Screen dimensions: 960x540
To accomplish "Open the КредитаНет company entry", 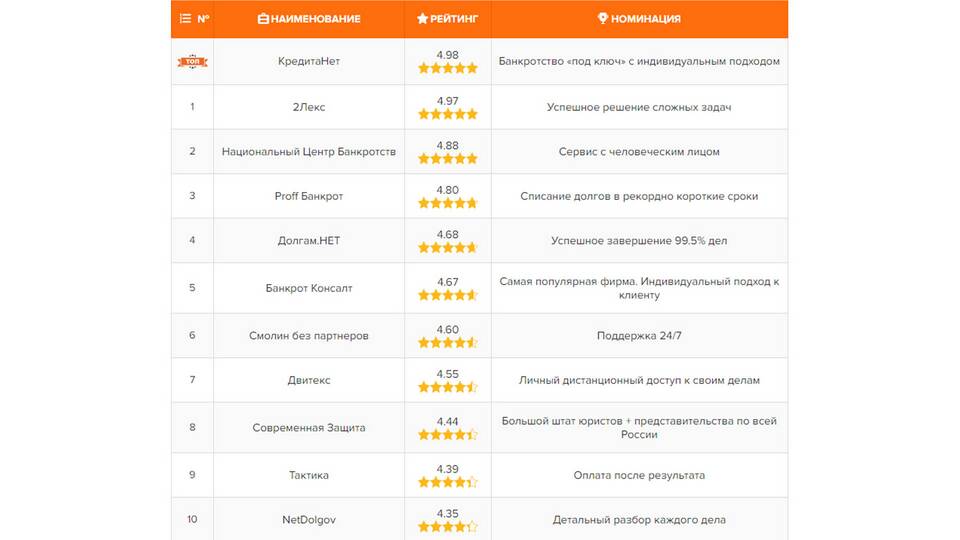I will point(309,61).
